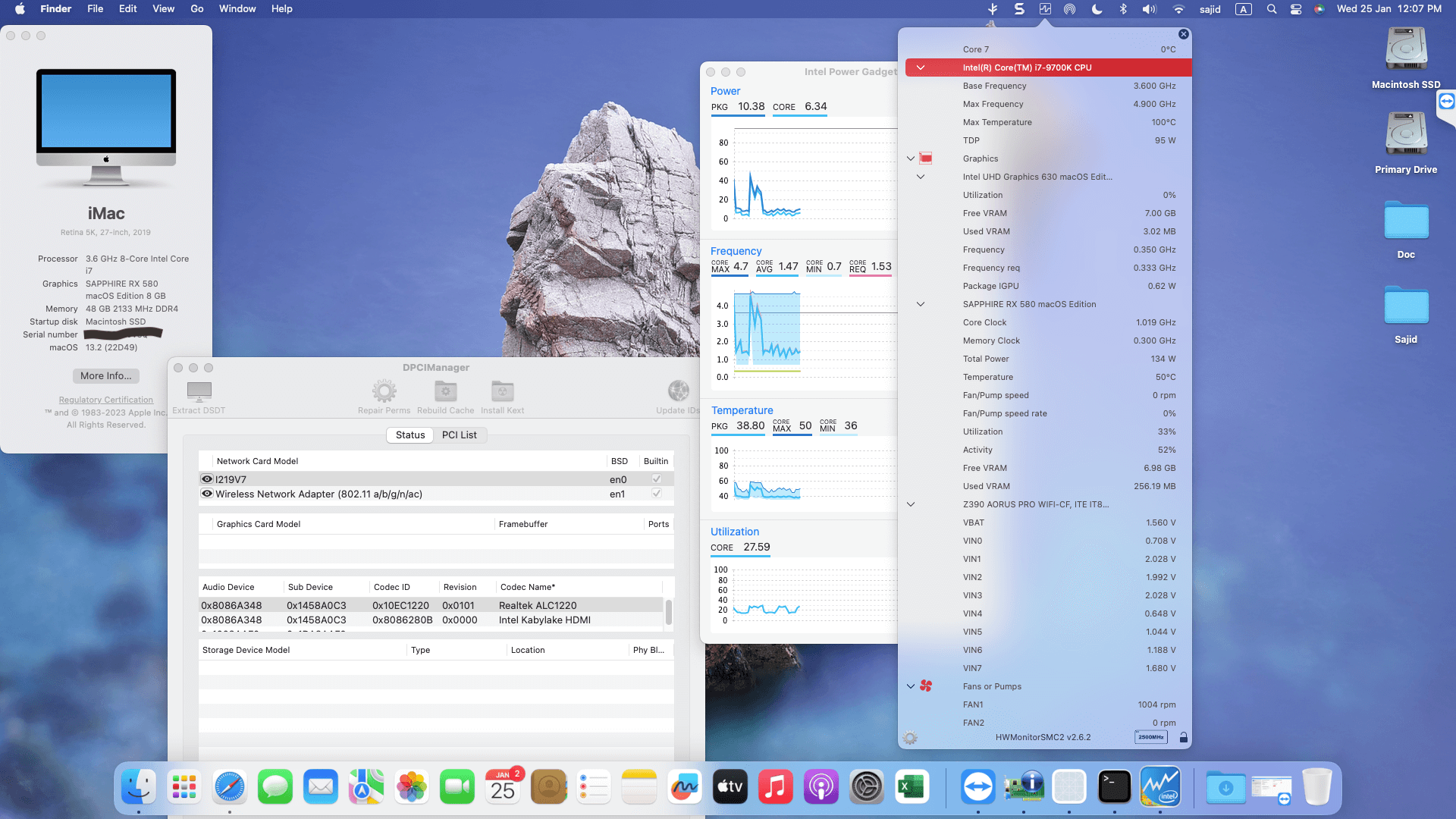Click More Info button in About This Mac
Viewport: 1456px width, 819px height.
click(106, 375)
